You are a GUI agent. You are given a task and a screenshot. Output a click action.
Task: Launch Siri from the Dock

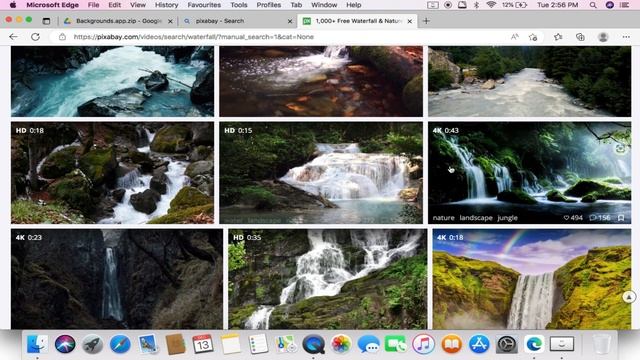[65, 344]
